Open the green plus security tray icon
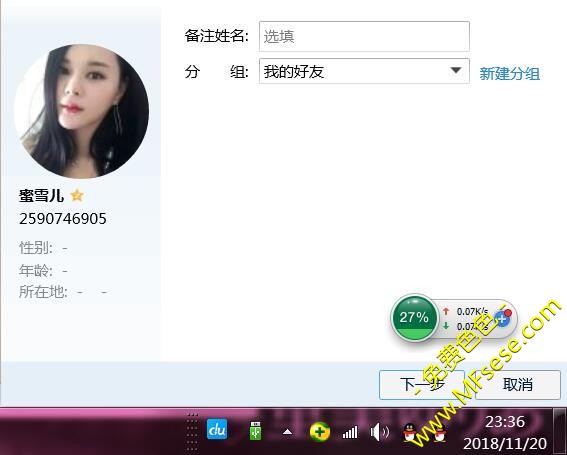This screenshot has height=455, width=567. [320, 431]
